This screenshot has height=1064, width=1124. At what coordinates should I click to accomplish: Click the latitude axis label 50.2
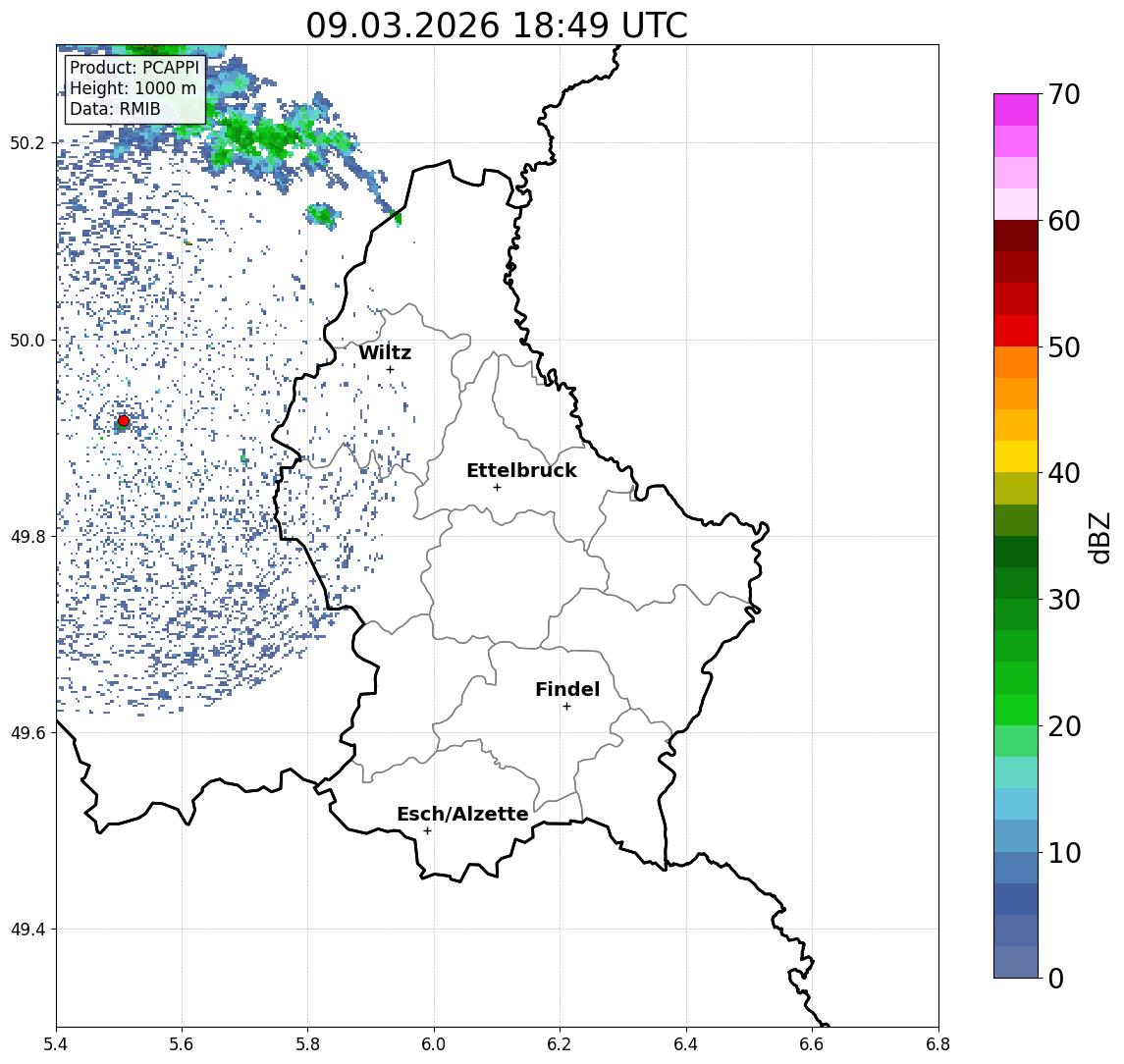click(x=27, y=142)
